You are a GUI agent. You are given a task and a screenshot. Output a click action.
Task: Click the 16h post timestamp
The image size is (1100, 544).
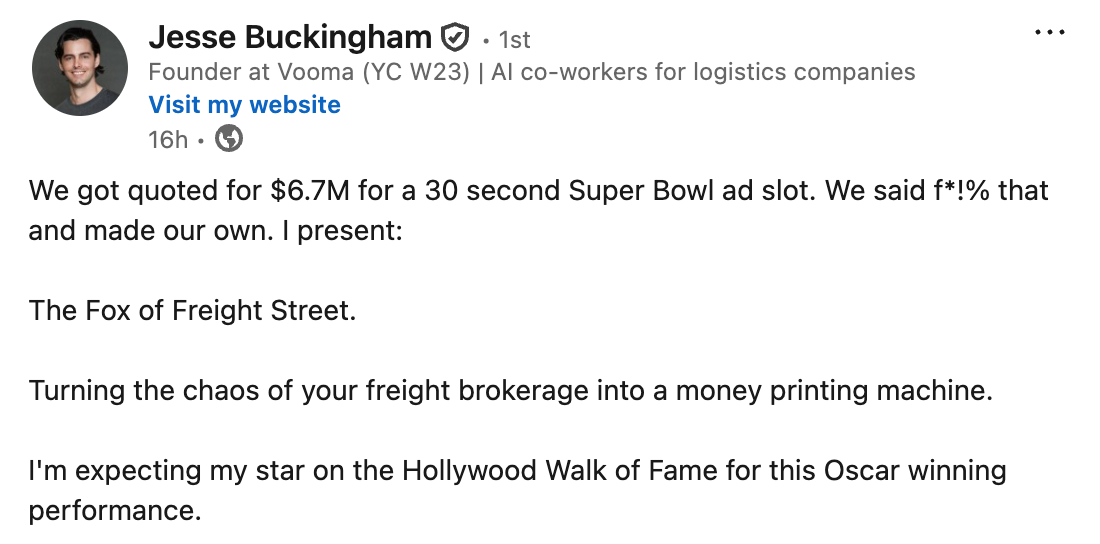167,139
